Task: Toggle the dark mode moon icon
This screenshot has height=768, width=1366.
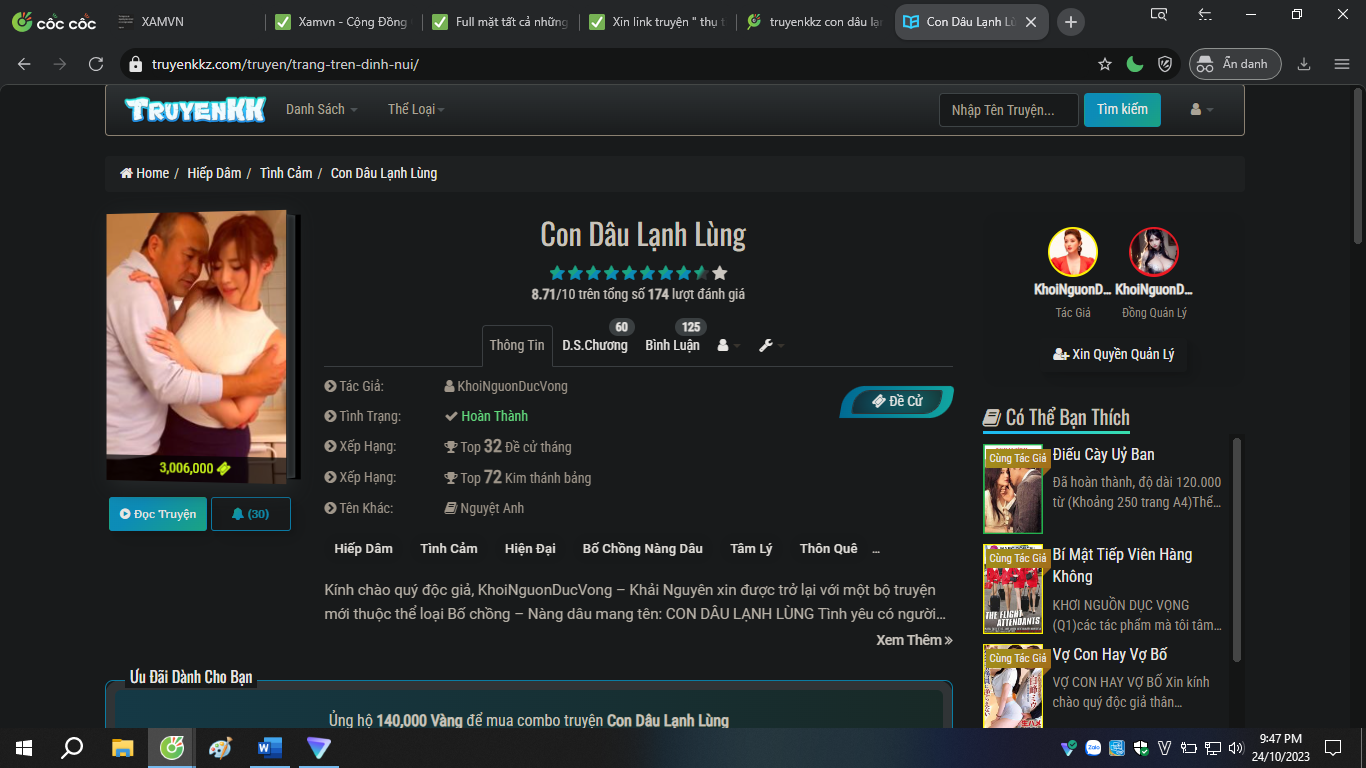Action: 1135,64
